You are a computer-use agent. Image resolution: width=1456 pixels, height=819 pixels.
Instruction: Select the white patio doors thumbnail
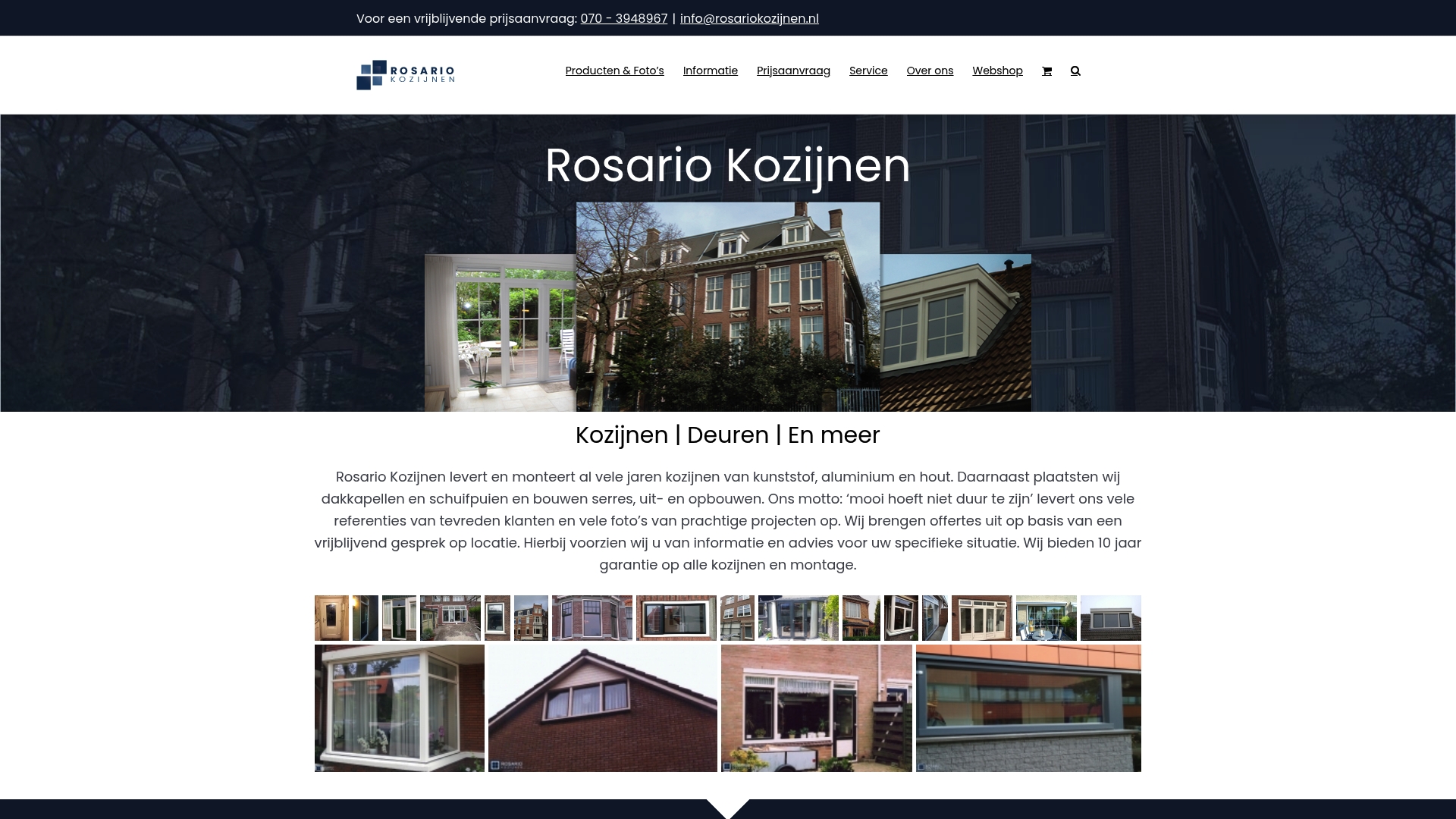[982, 618]
